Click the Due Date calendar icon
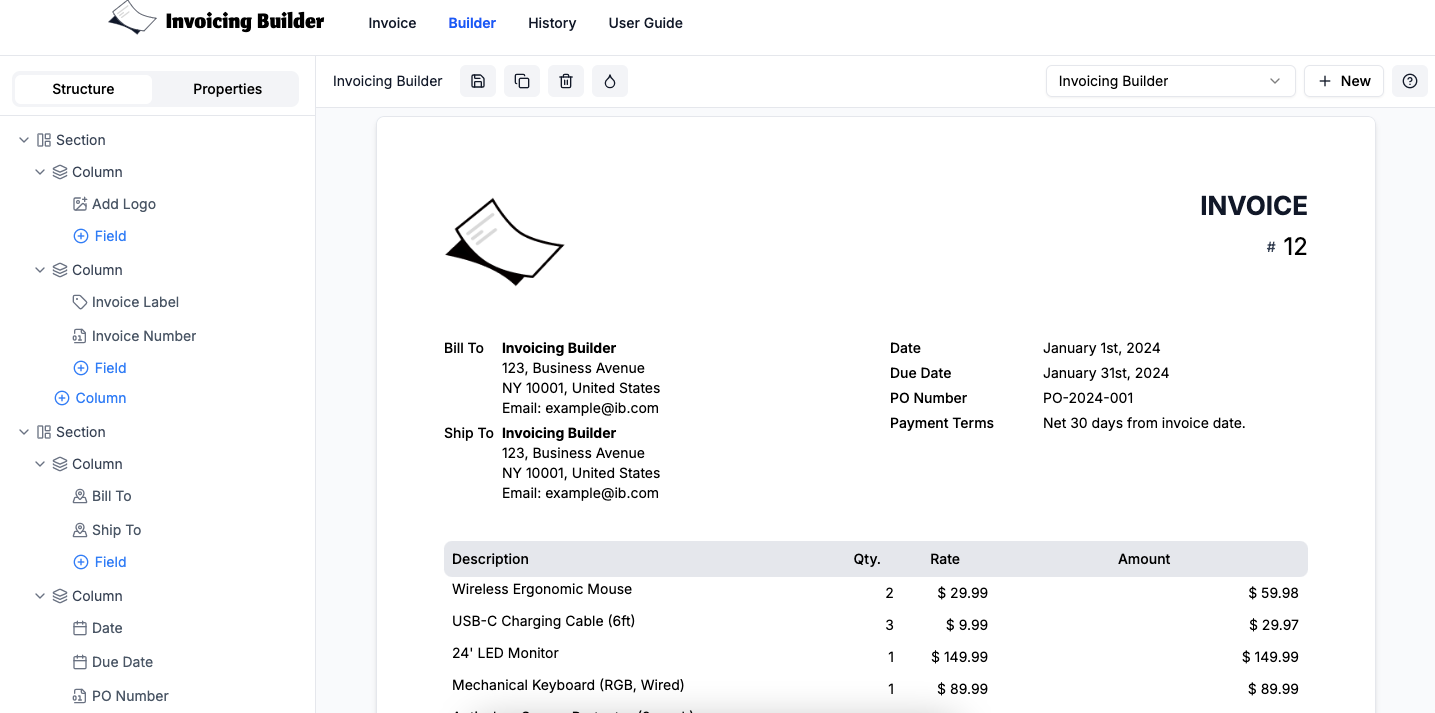 click(80, 662)
